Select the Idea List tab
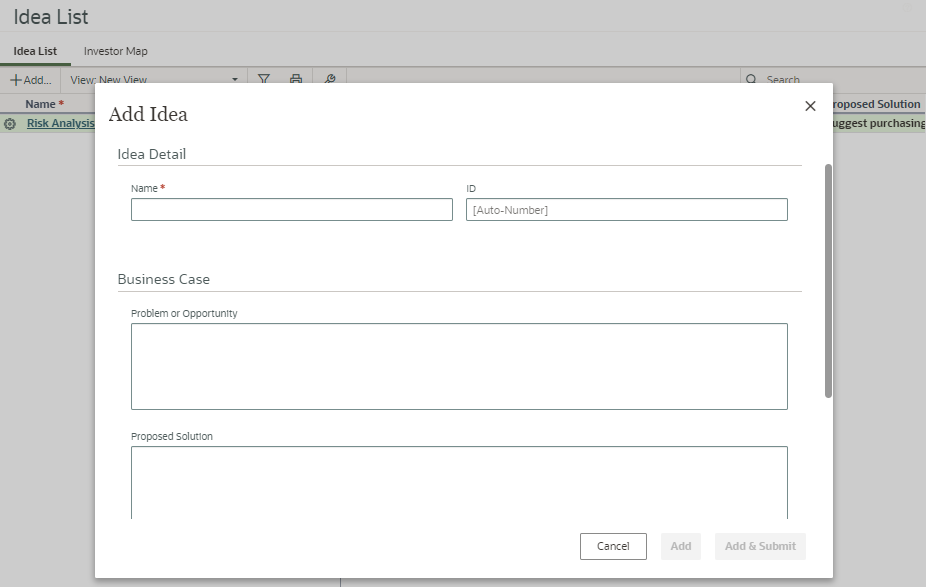Viewport: 926px width, 587px height. coord(35,51)
